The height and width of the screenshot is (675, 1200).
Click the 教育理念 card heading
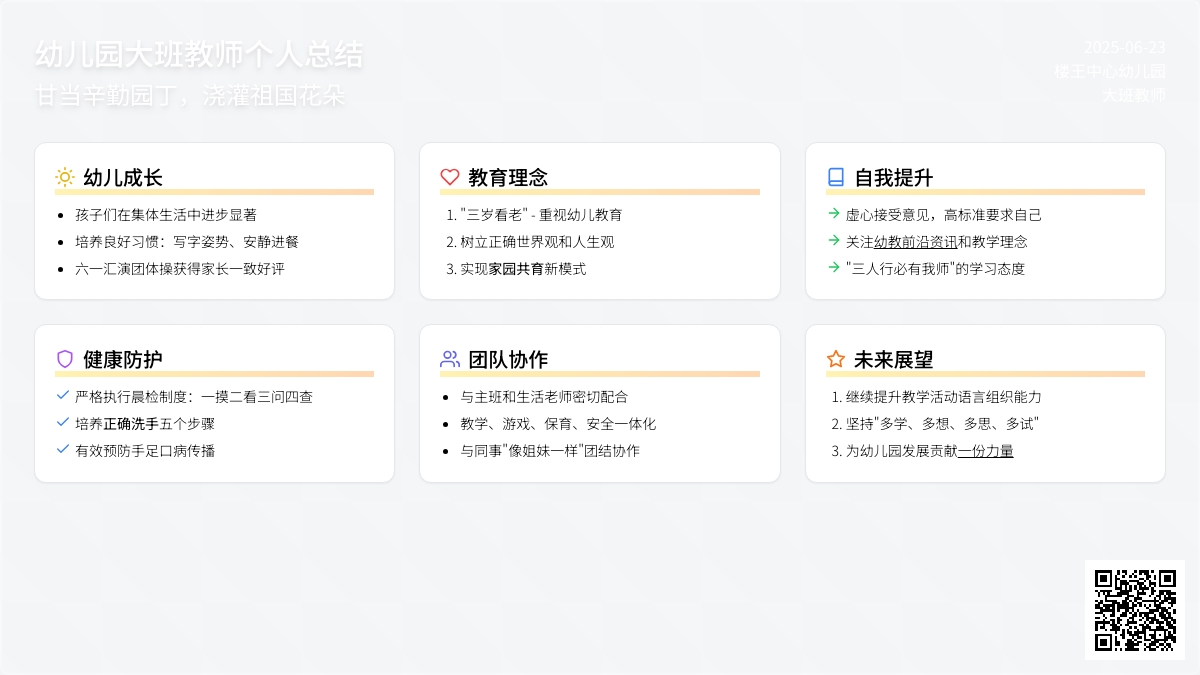[508, 178]
